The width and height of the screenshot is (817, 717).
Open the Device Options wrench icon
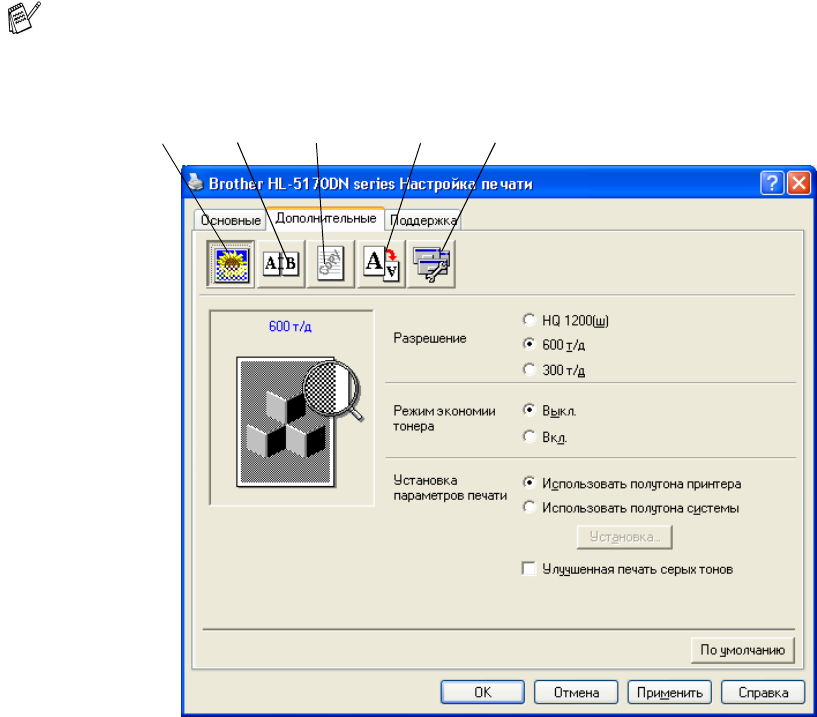[x=431, y=264]
